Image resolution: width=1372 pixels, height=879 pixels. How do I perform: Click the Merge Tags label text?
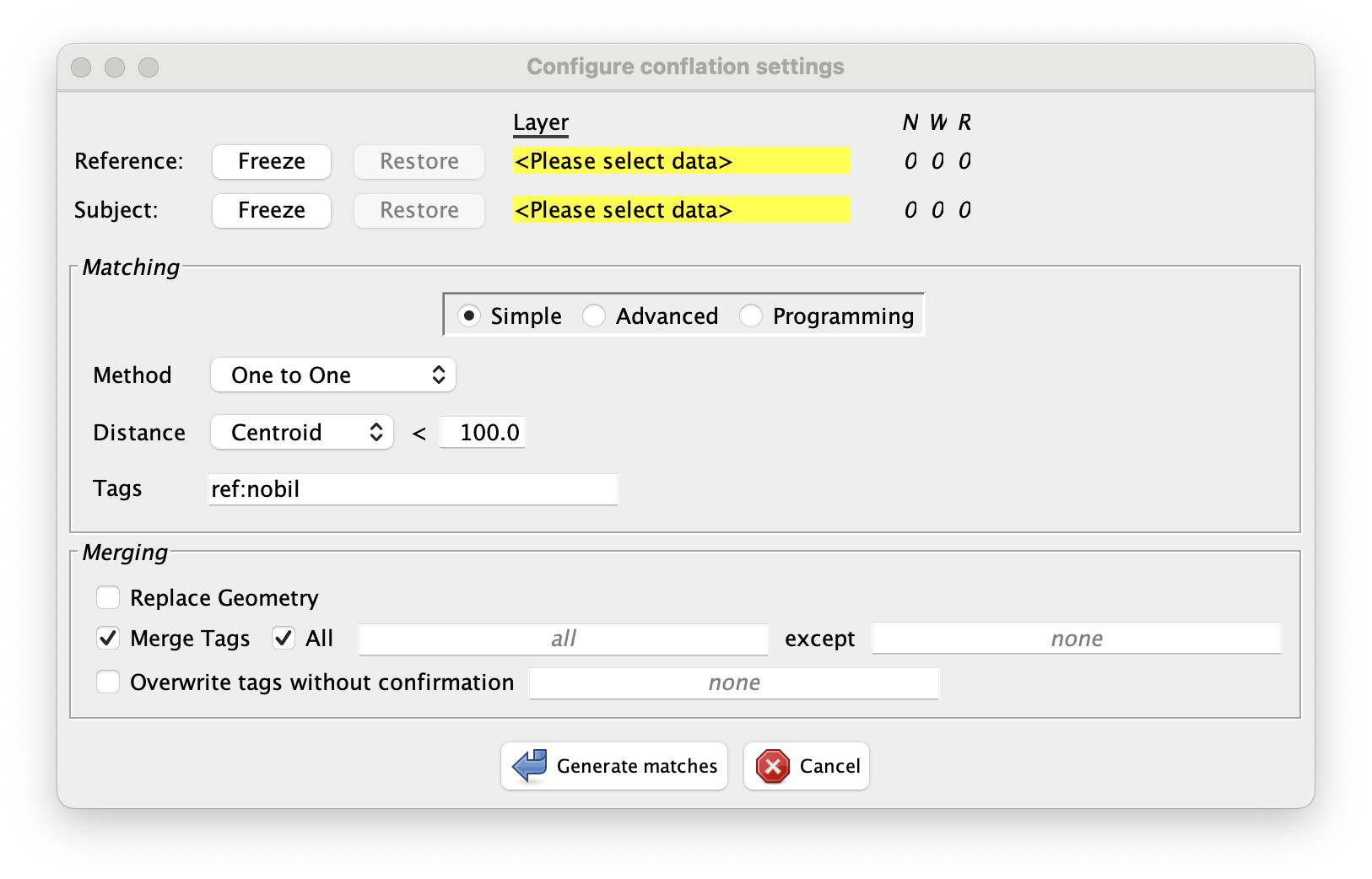coord(190,639)
